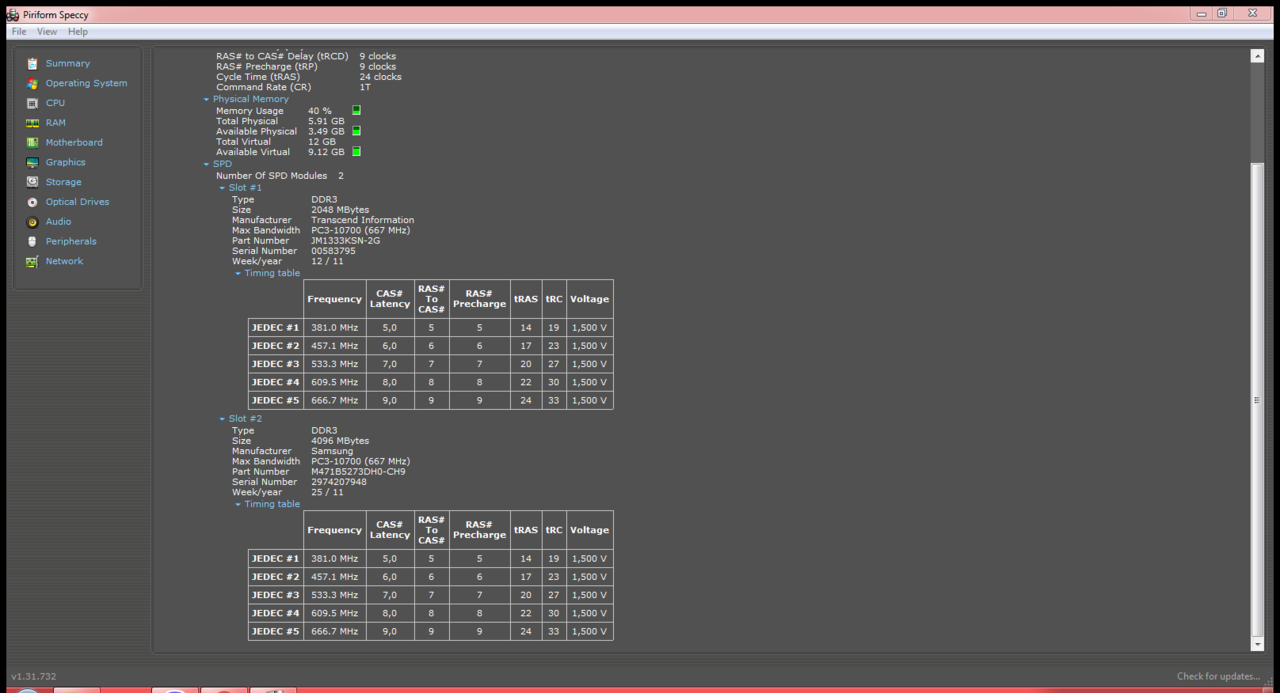Open the Network sidebar icon
1280x693 pixels.
[x=32, y=261]
